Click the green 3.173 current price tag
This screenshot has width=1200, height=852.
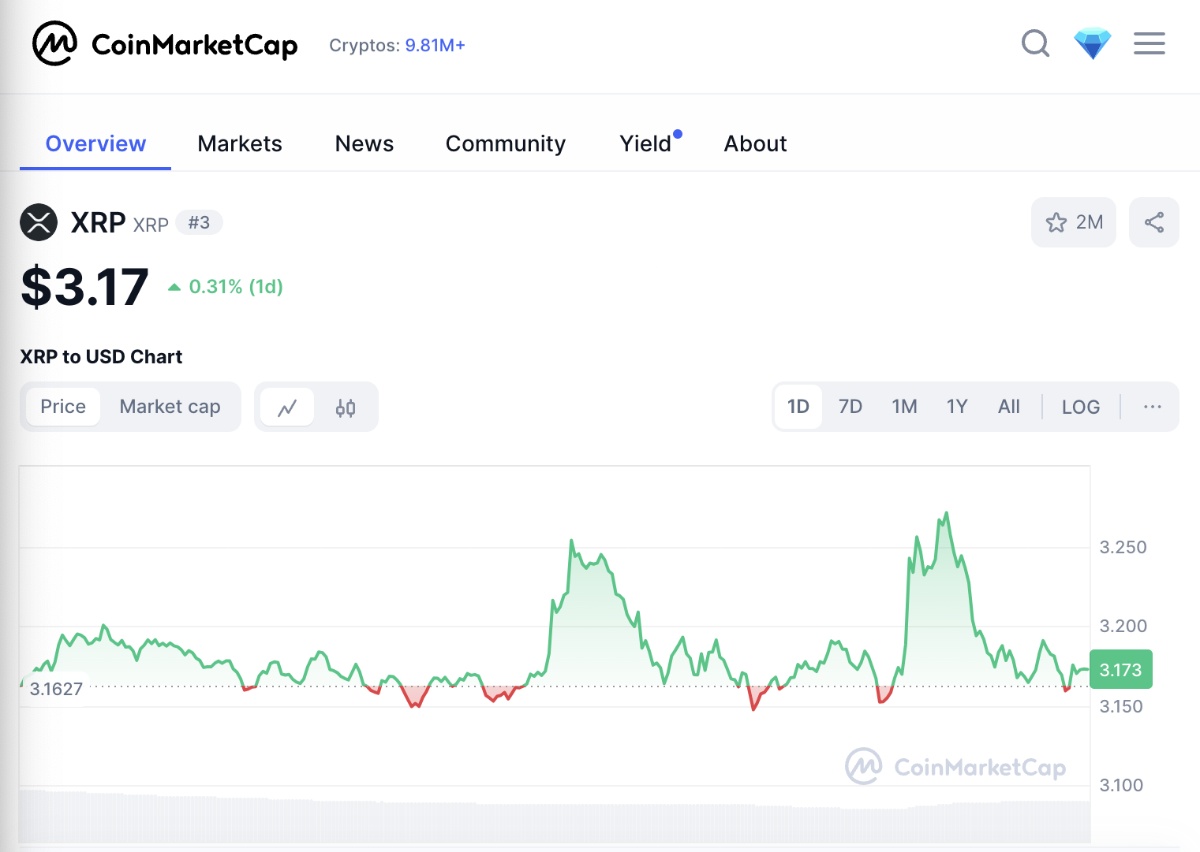[1121, 670]
